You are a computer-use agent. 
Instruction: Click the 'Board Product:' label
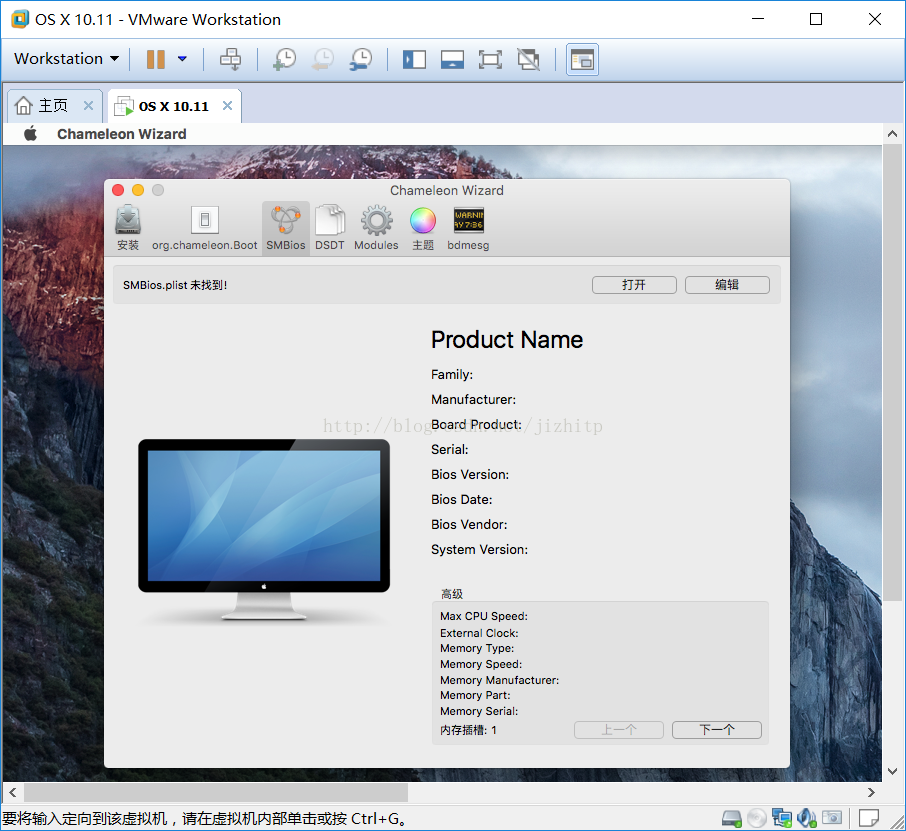pos(476,425)
